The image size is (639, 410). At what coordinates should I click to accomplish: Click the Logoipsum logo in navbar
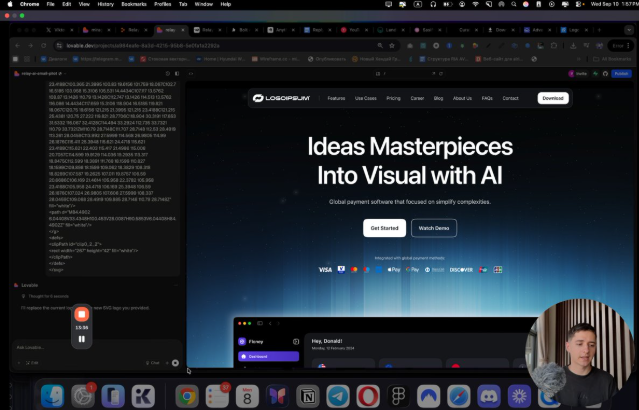click(281, 98)
